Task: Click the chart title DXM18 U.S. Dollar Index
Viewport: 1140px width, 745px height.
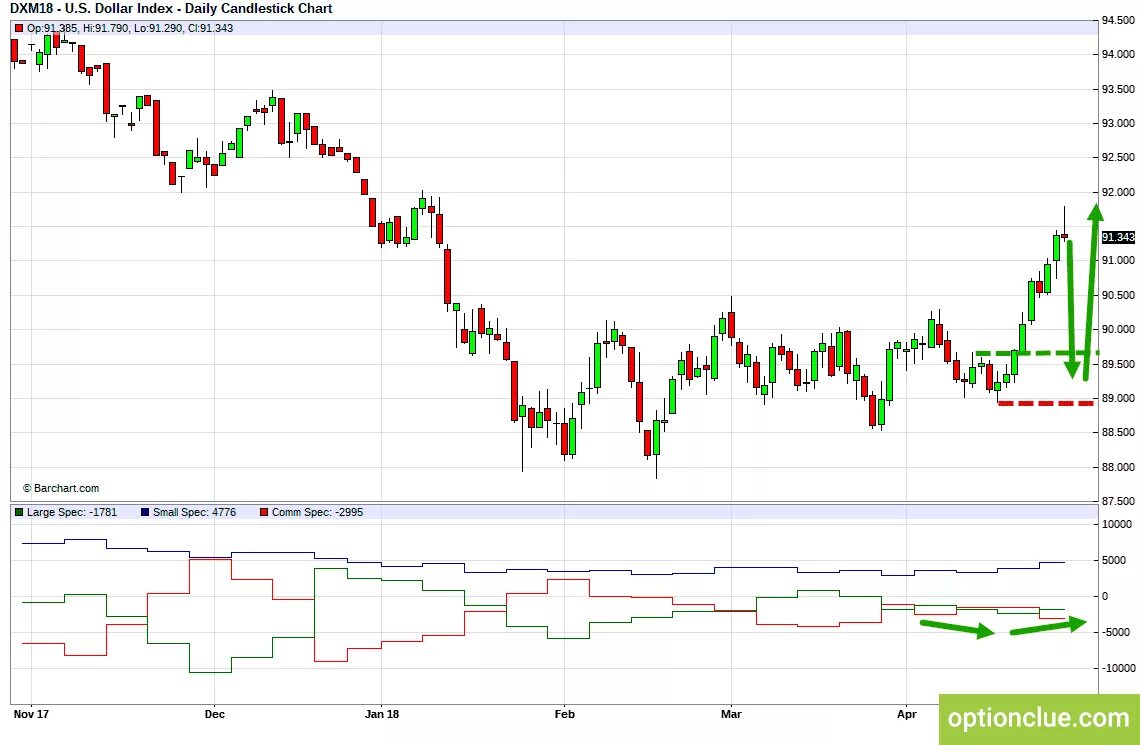Action: [172, 9]
